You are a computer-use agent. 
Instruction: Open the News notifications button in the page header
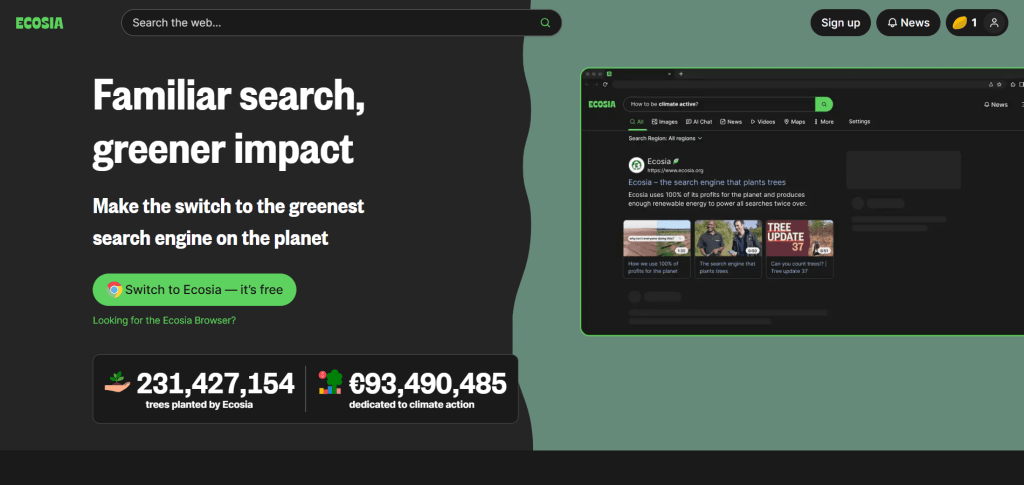(x=908, y=23)
